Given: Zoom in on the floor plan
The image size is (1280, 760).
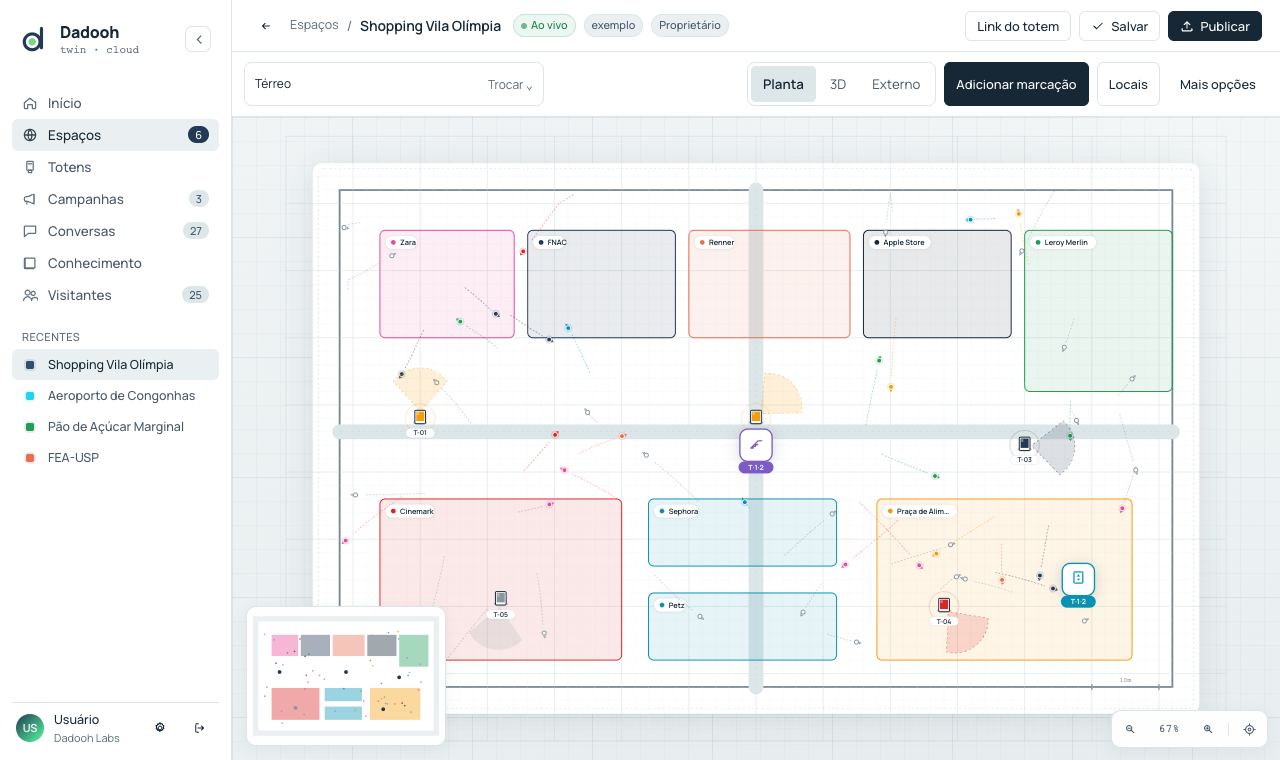Looking at the screenshot, I should [1208, 729].
